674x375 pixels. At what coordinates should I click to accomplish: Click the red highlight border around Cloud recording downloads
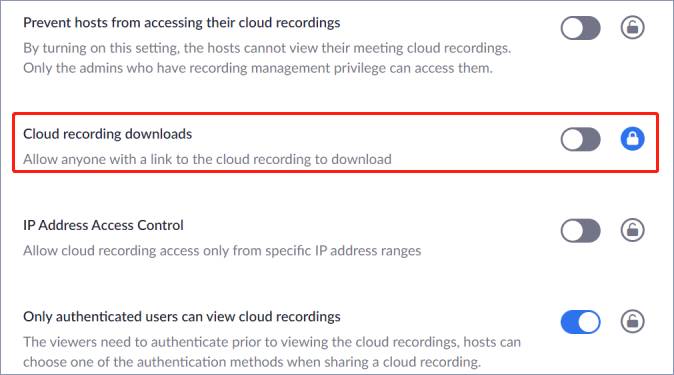point(335,114)
